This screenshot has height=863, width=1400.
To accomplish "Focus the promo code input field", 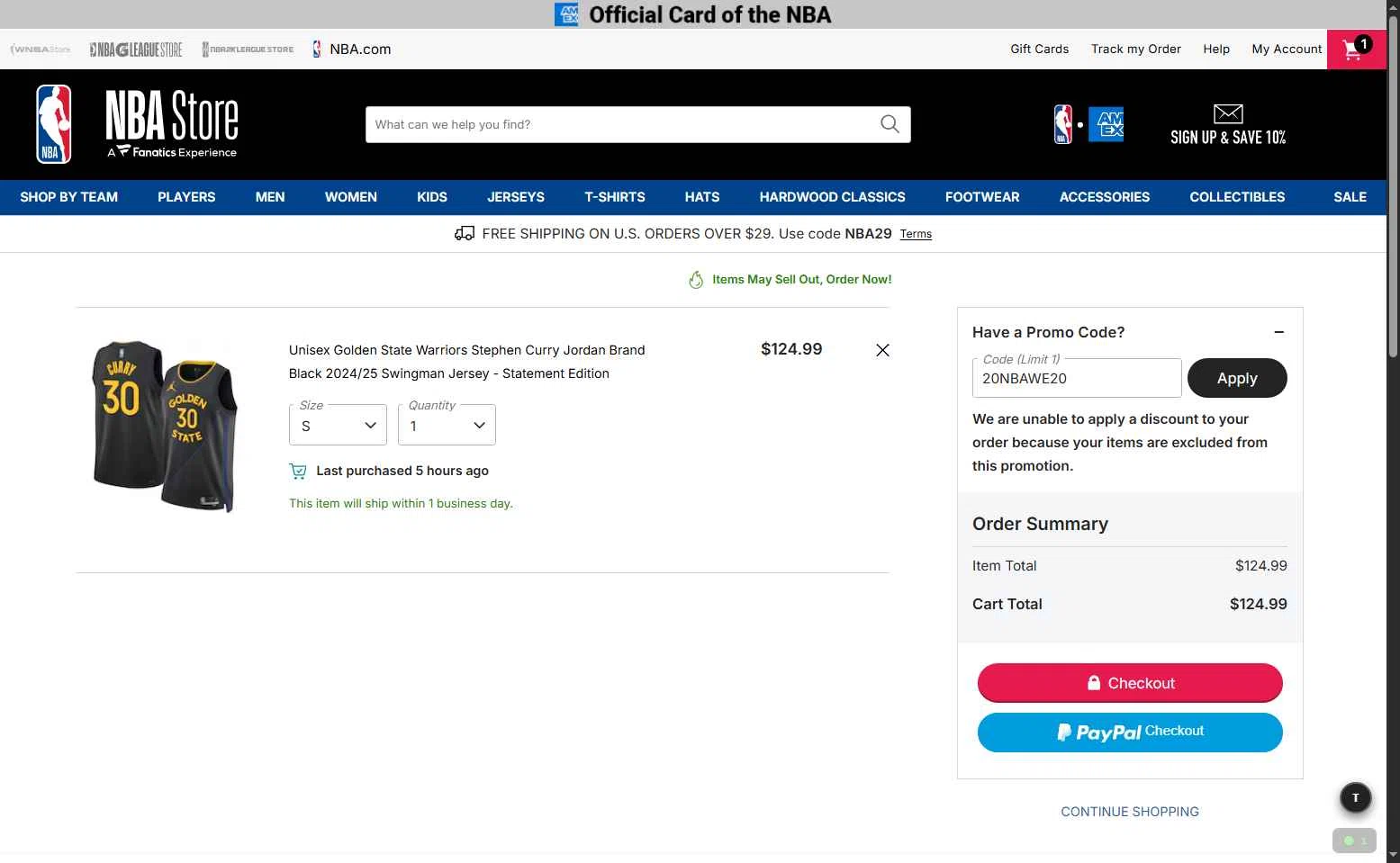I will coord(1077,378).
